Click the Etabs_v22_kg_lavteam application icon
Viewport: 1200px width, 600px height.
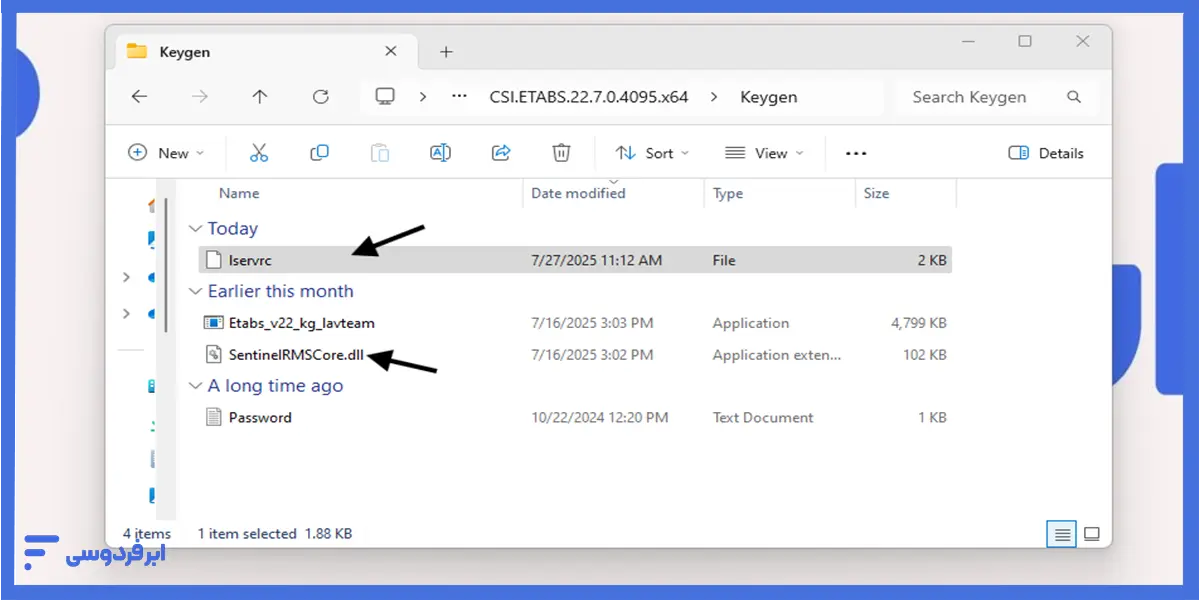coord(213,323)
